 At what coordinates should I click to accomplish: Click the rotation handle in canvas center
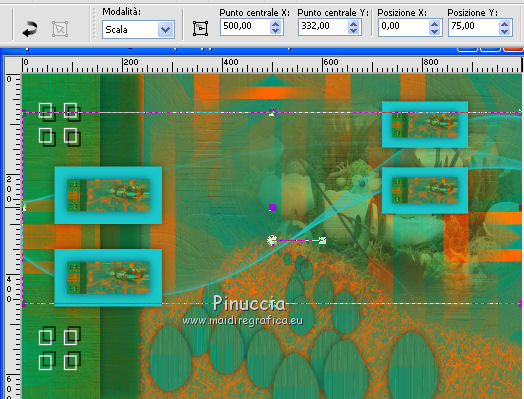272,240
